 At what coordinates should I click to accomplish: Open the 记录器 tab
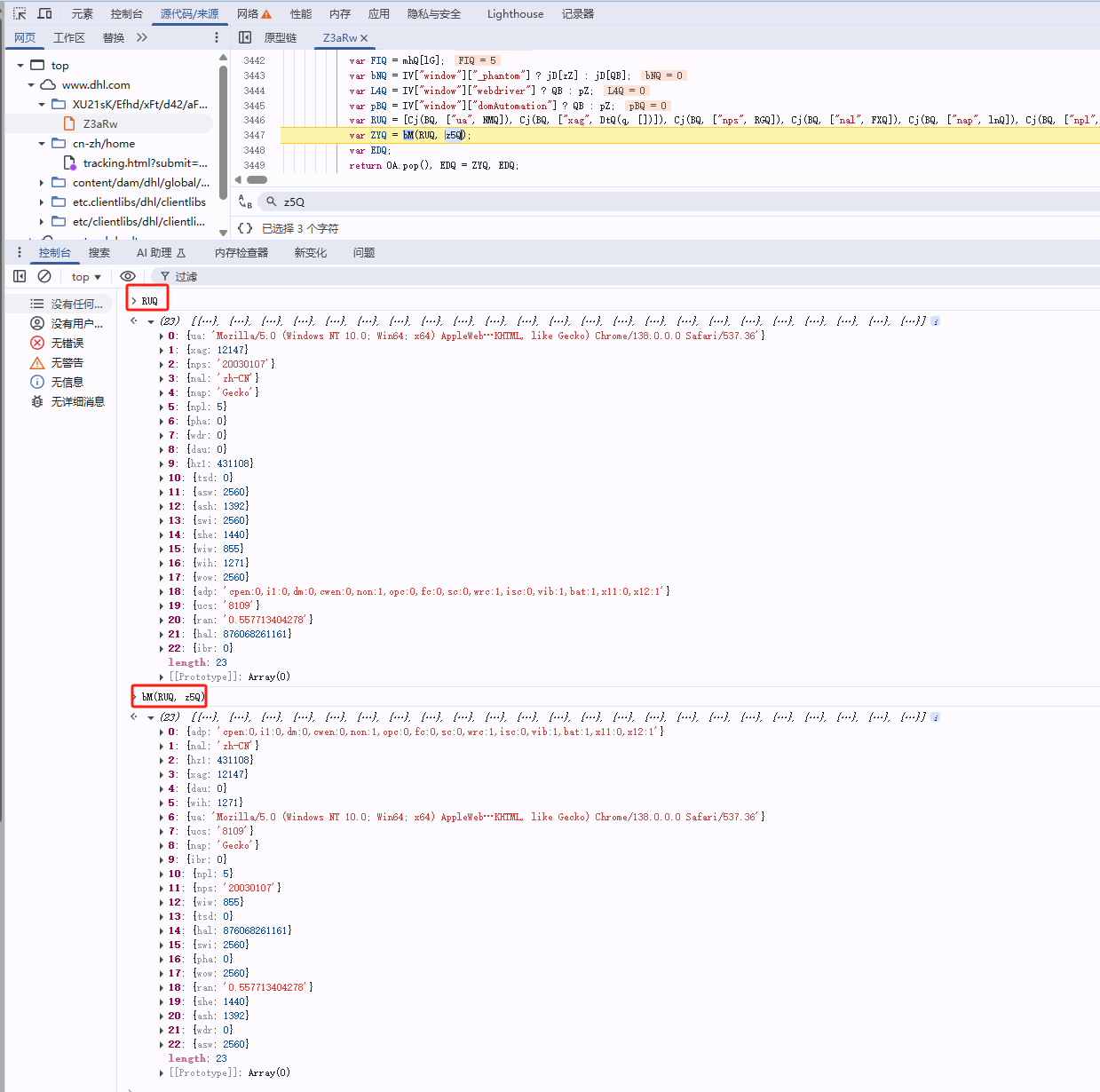tap(578, 14)
